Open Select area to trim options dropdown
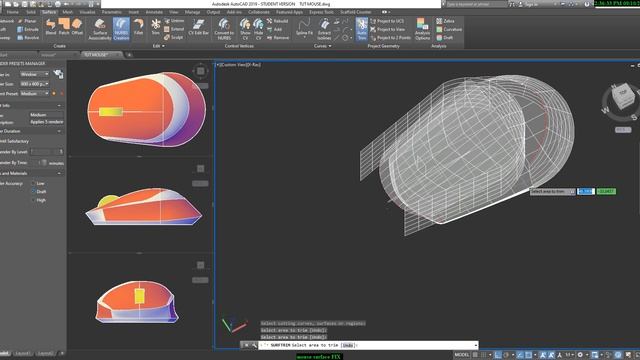640x360 pixels. click(572, 191)
